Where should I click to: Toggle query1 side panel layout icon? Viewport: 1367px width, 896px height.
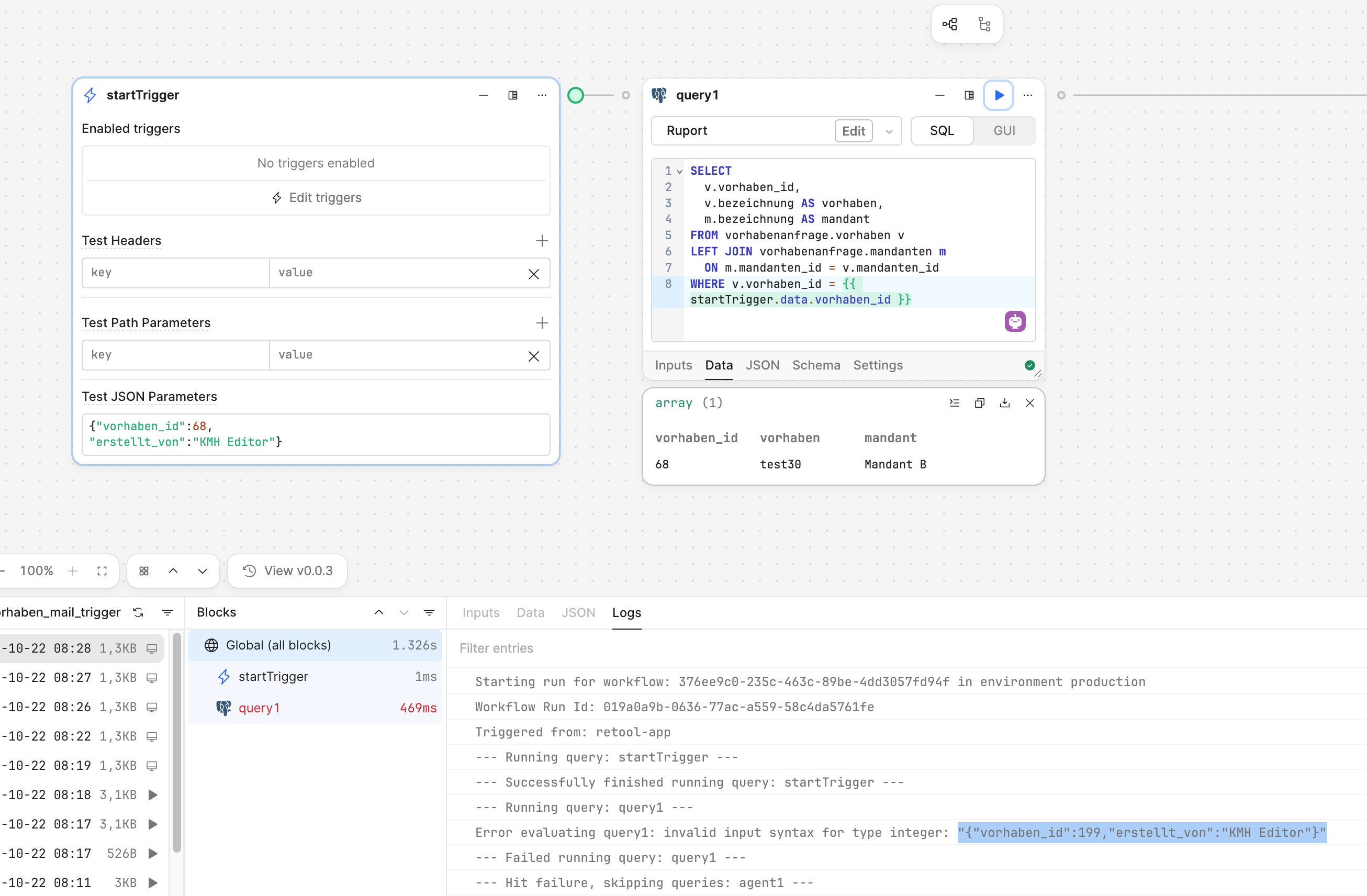point(969,95)
